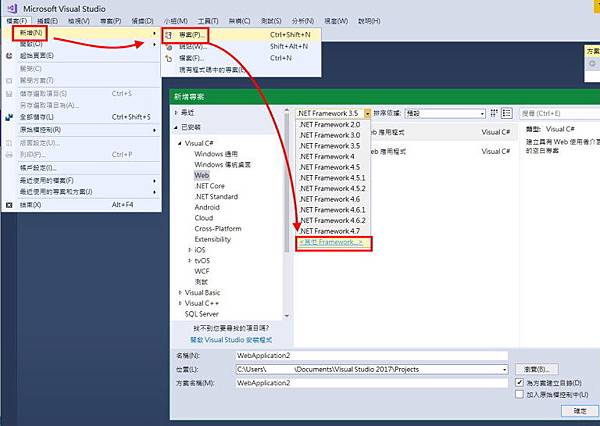Image resolution: width=600 pixels, height=426 pixels.
Task: Select .NET Framework 4.5.2 in version list
Action: click(332, 189)
